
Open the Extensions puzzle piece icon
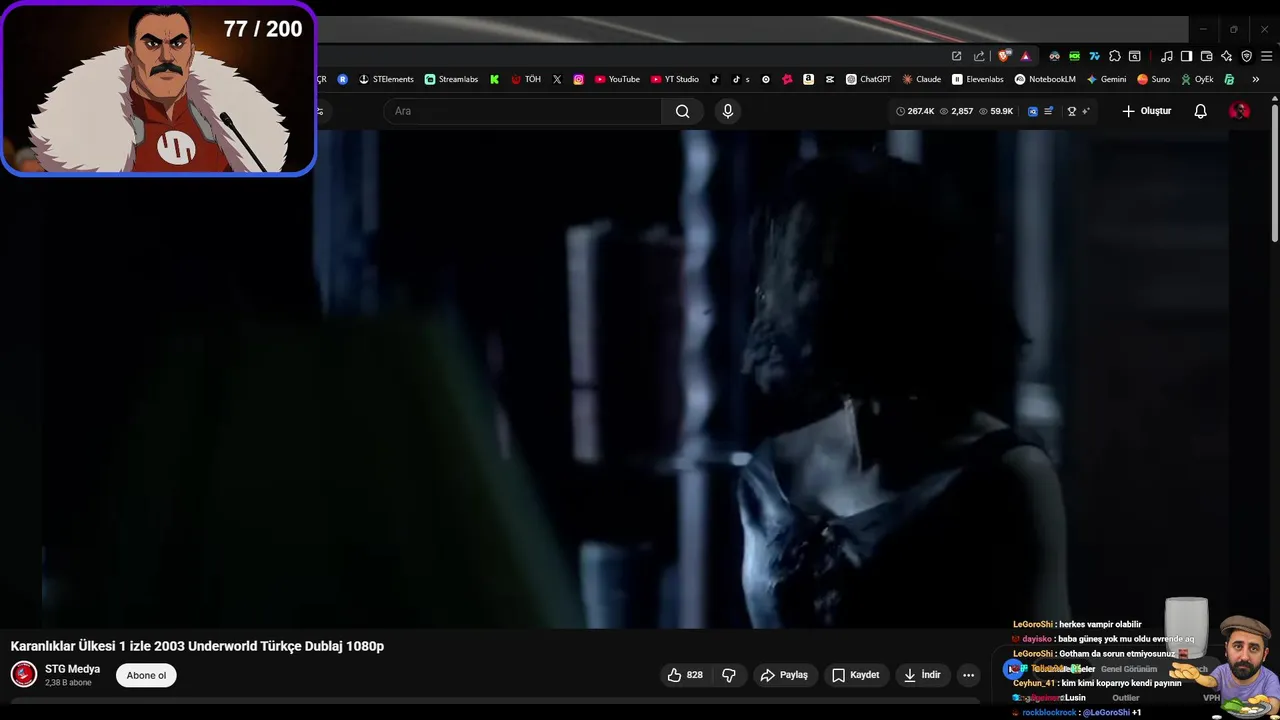1115,56
